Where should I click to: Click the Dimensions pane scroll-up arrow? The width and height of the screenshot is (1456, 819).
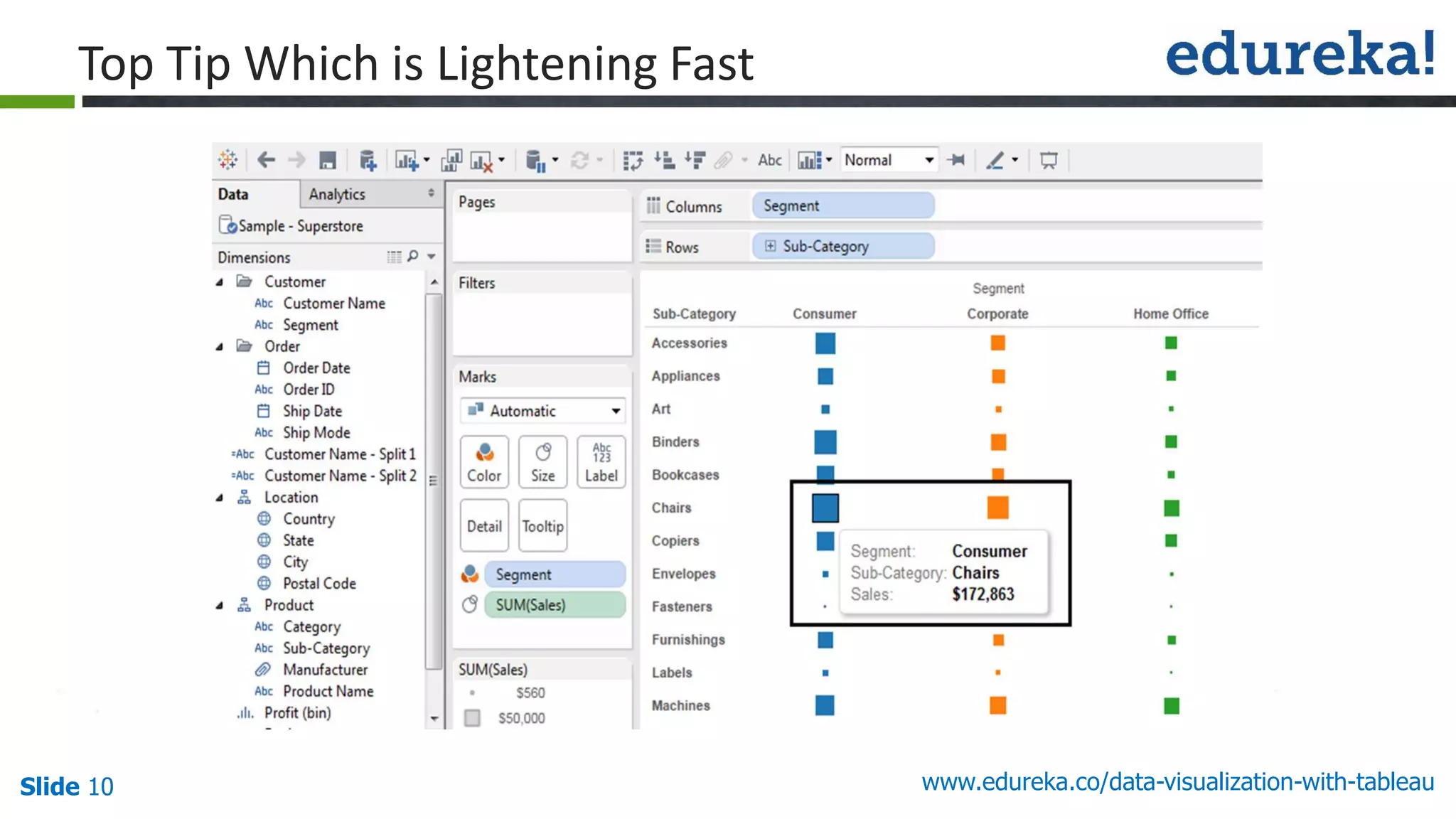point(434,282)
